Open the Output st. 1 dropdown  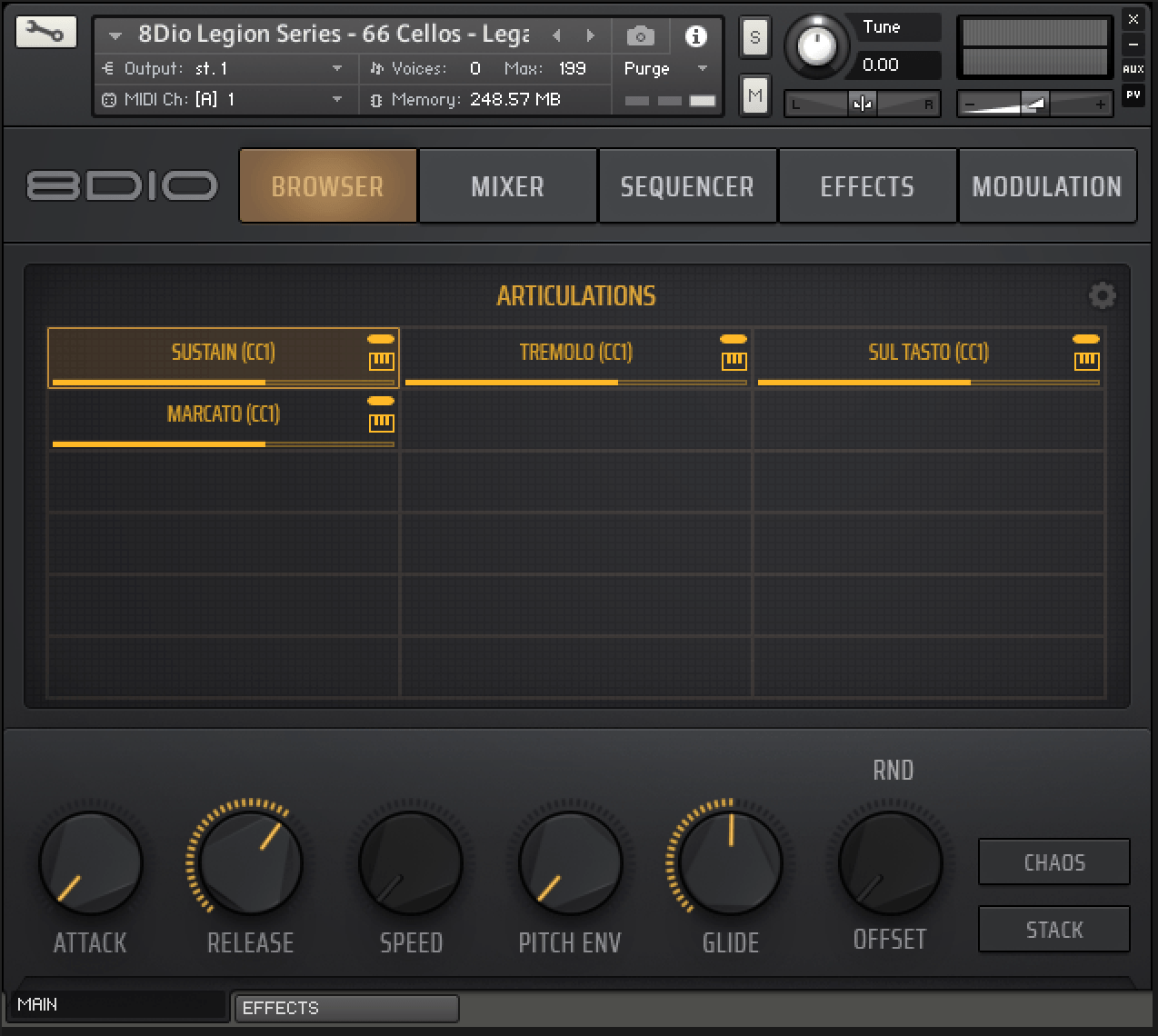pos(337,68)
